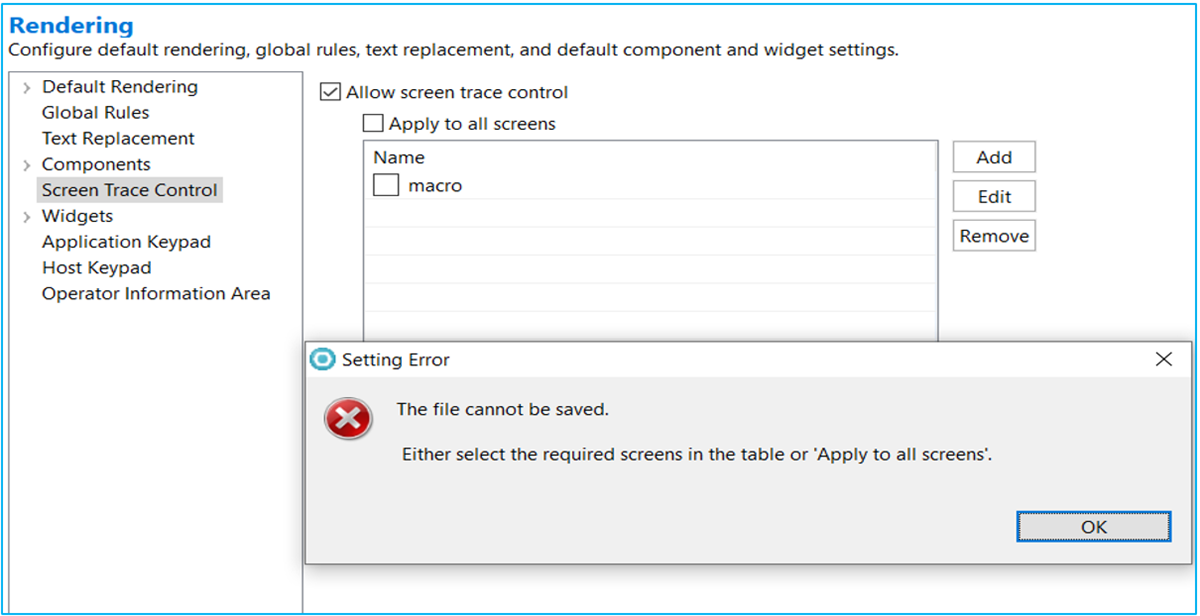Enable the Apply to all screens checkbox
This screenshot has height=616, width=1200.
click(x=373, y=125)
